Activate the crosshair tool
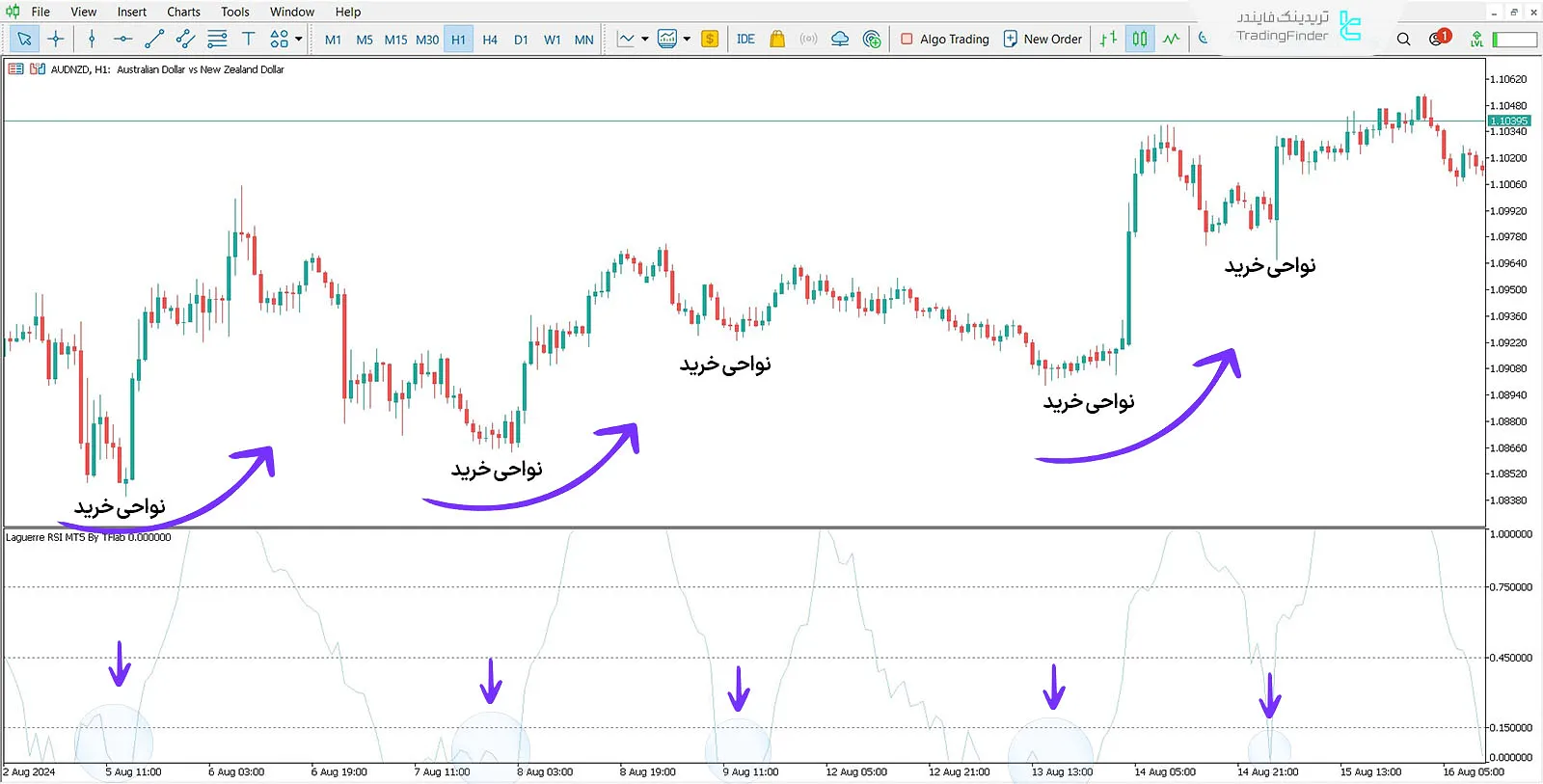Image resolution: width=1543 pixels, height=784 pixels. tap(56, 39)
